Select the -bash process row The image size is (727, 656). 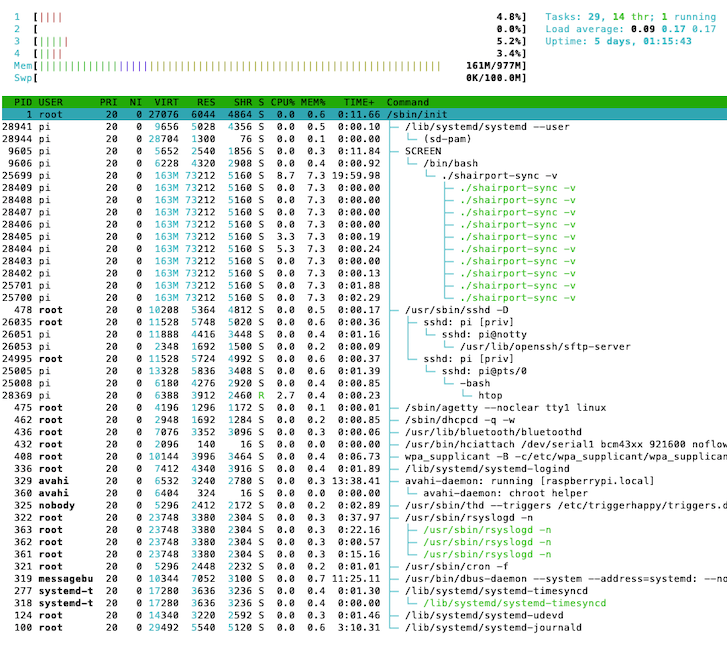[364, 383]
